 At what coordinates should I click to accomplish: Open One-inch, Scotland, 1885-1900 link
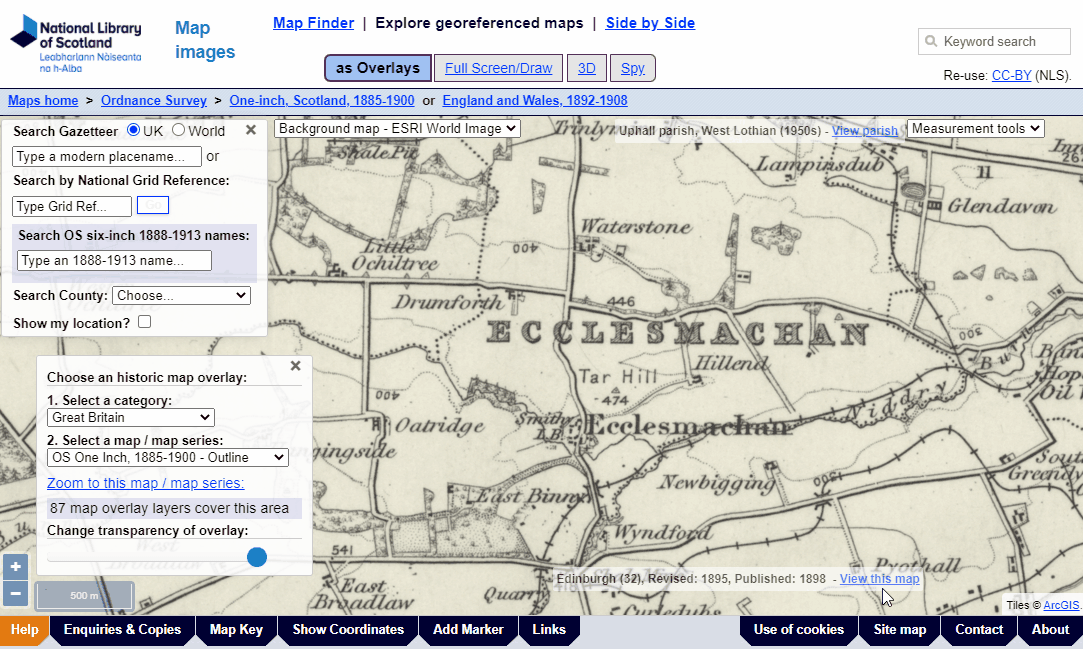tap(322, 100)
